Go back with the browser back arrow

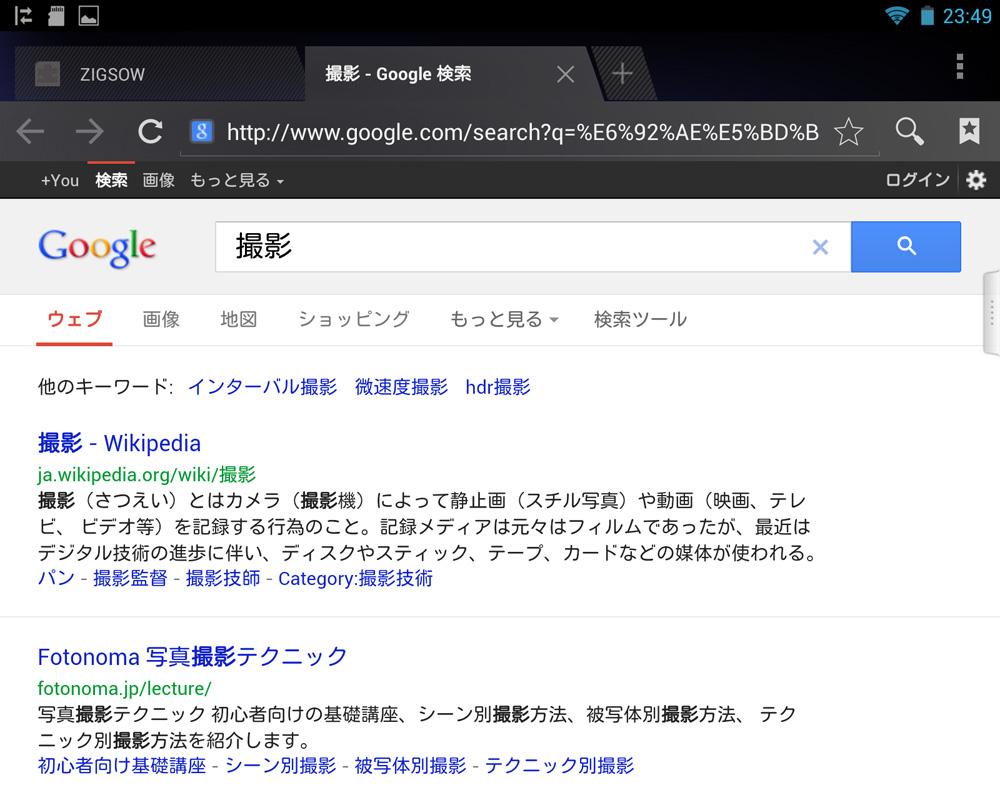(x=30, y=132)
